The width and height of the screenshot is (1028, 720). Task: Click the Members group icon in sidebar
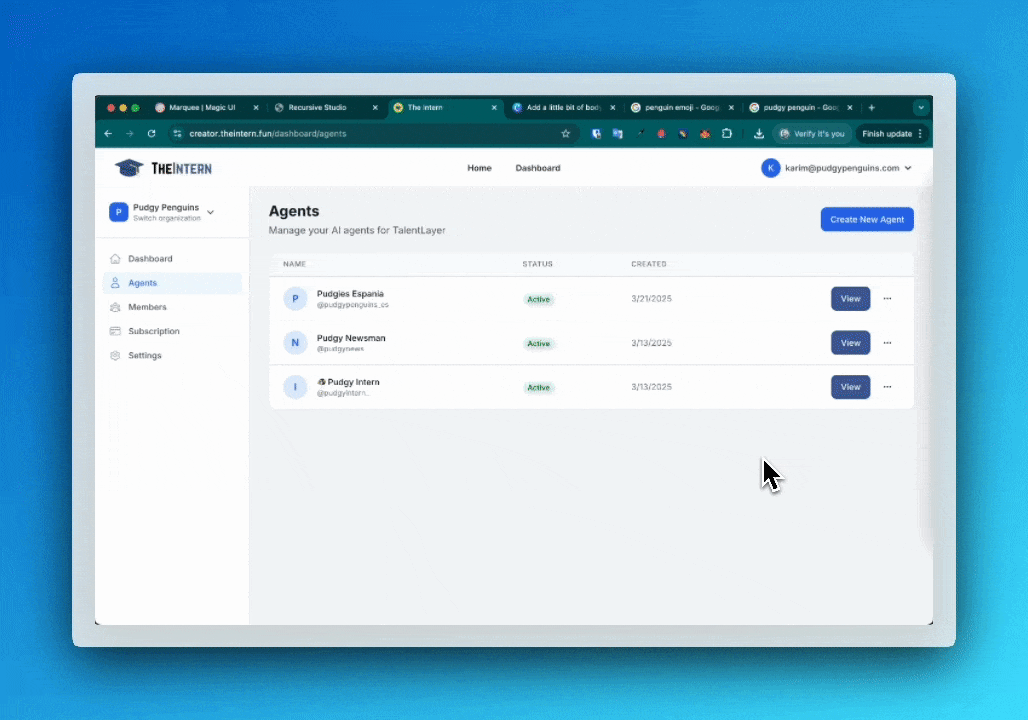tap(115, 307)
